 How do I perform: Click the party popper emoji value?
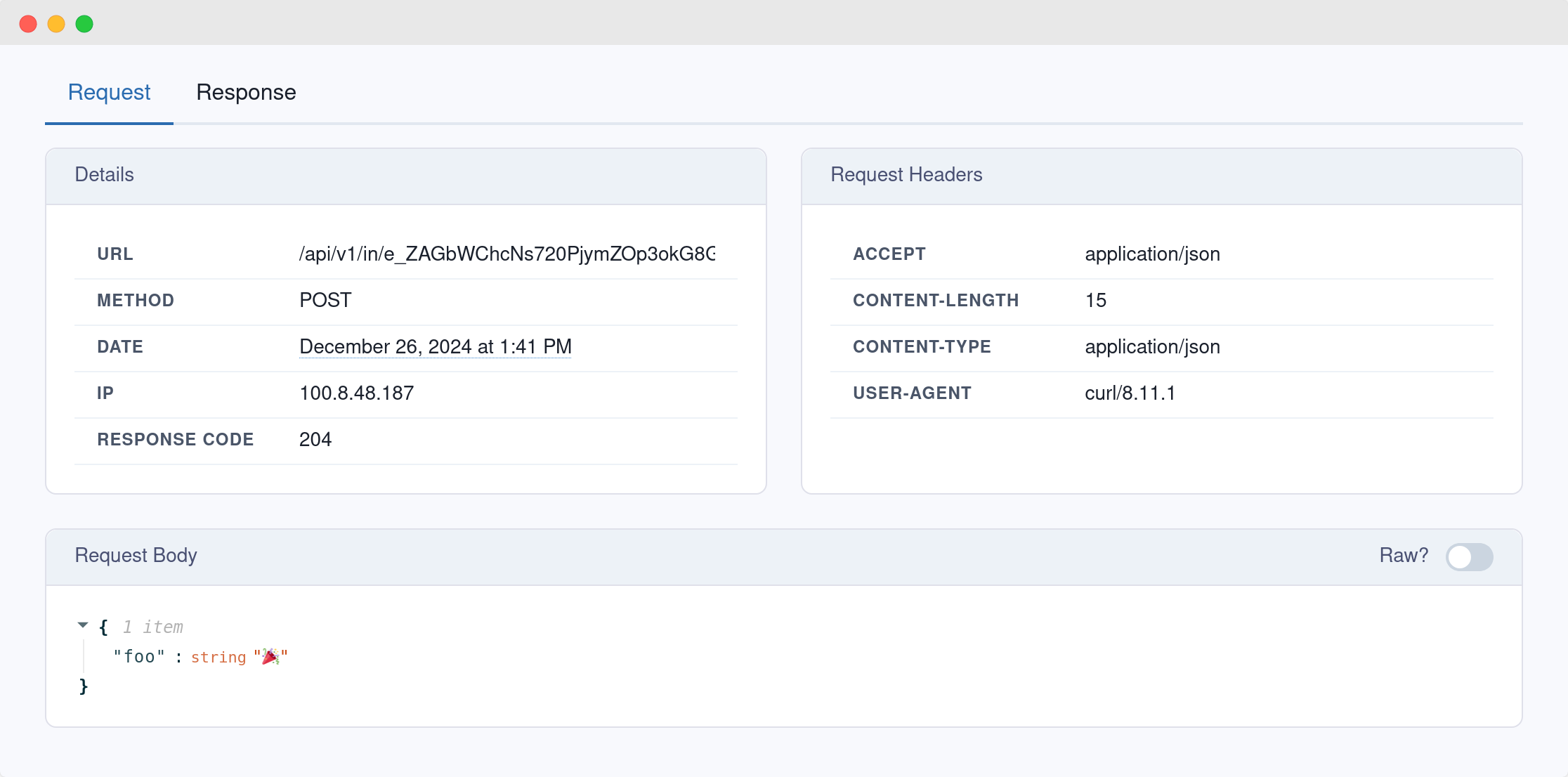click(270, 657)
